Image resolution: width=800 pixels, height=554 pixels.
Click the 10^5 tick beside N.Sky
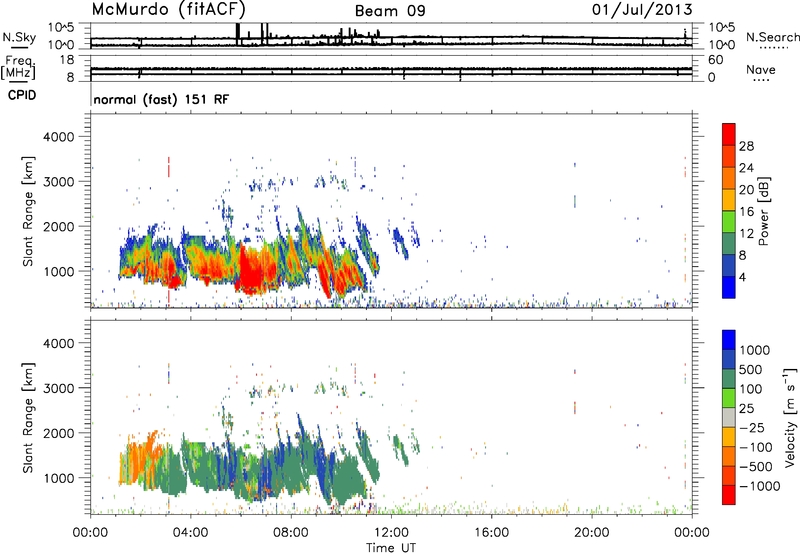(61, 27)
